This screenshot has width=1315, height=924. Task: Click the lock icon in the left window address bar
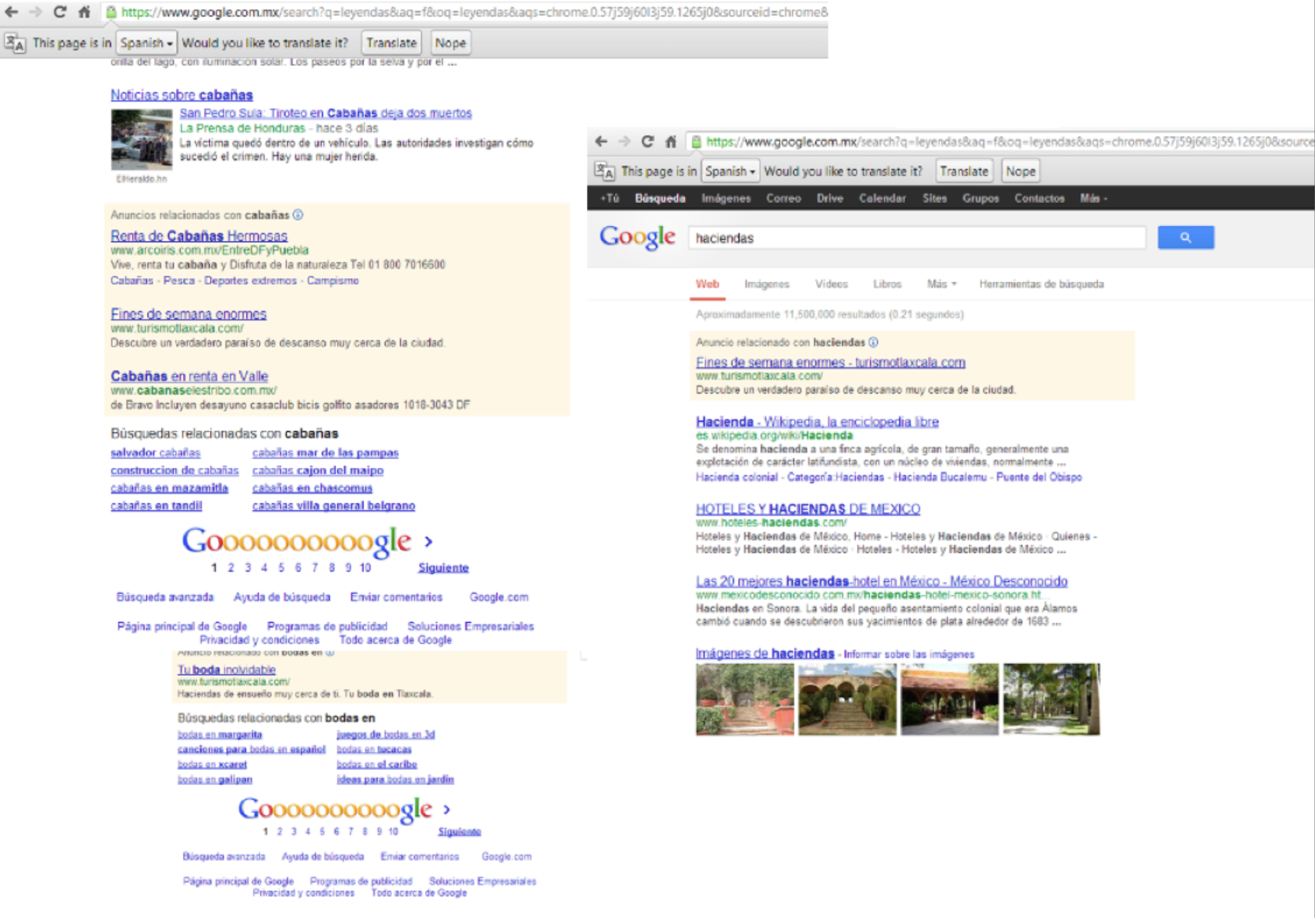click(x=110, y=12)
